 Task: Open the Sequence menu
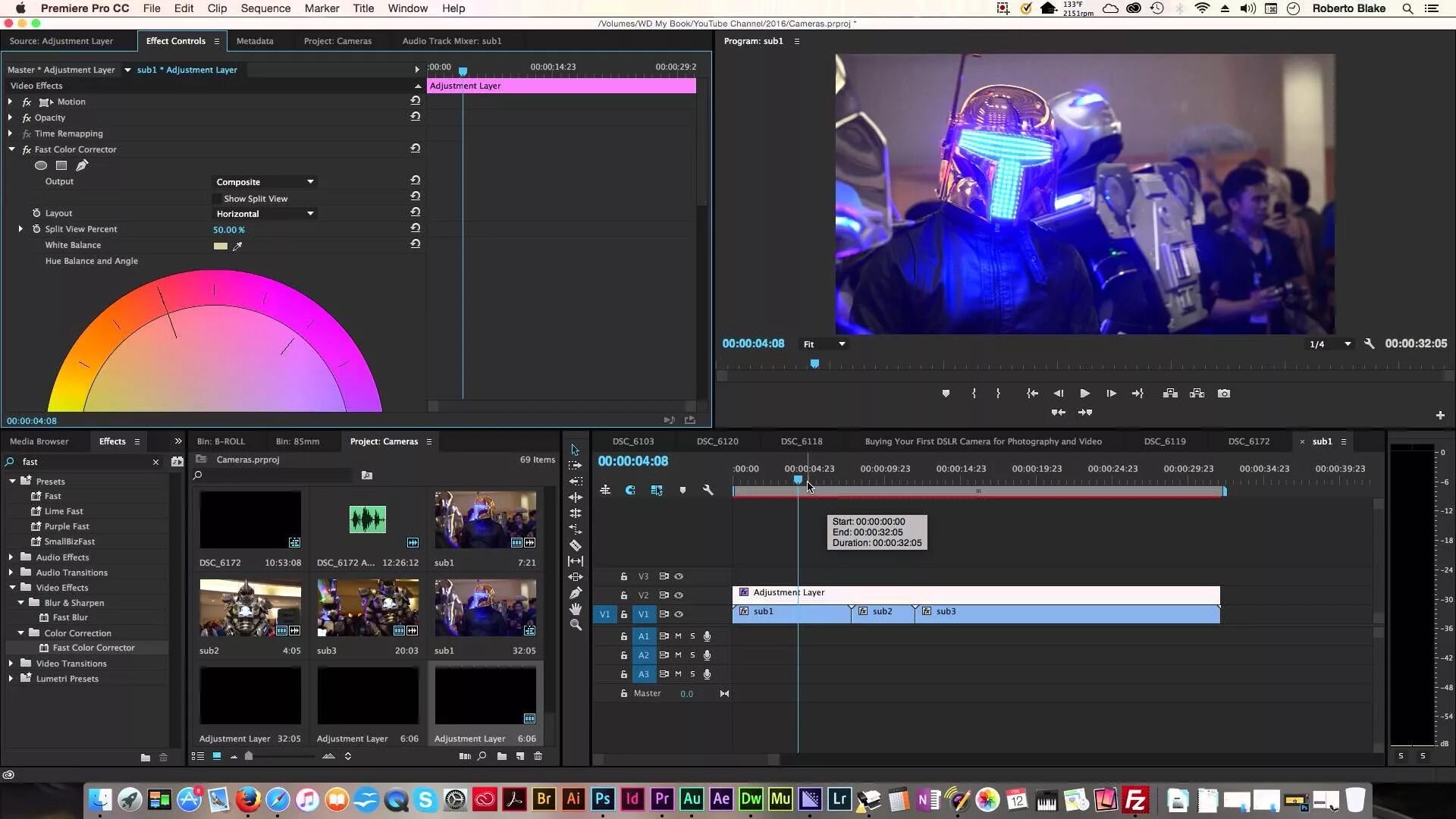(265, 8)
